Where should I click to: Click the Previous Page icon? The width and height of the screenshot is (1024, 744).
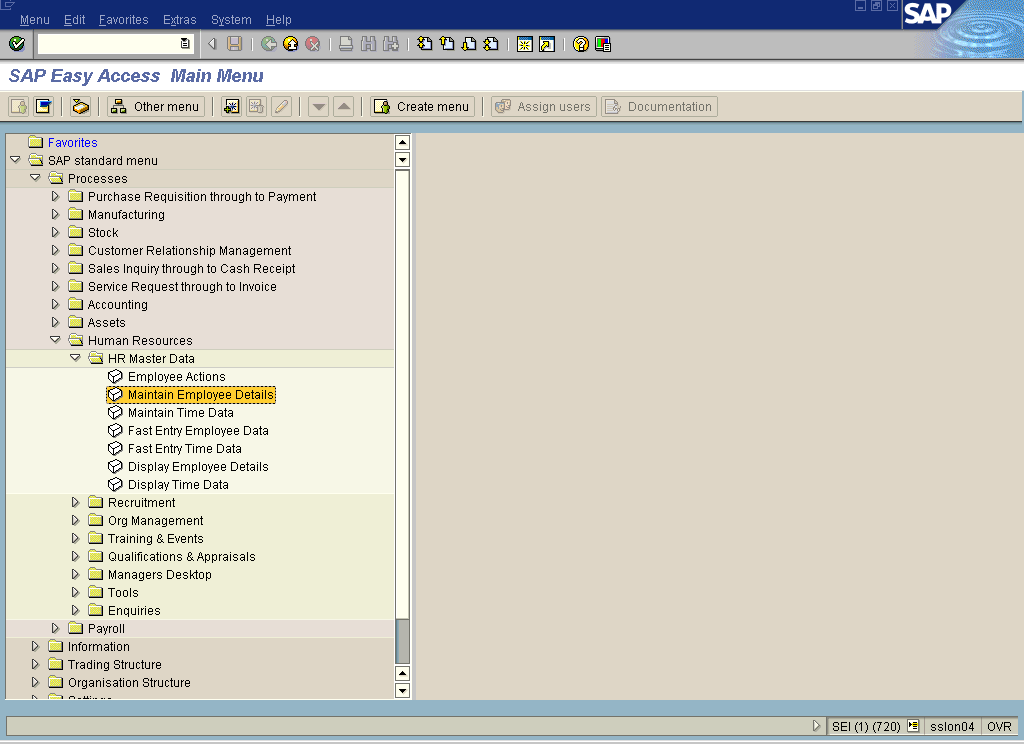(447, 44)
